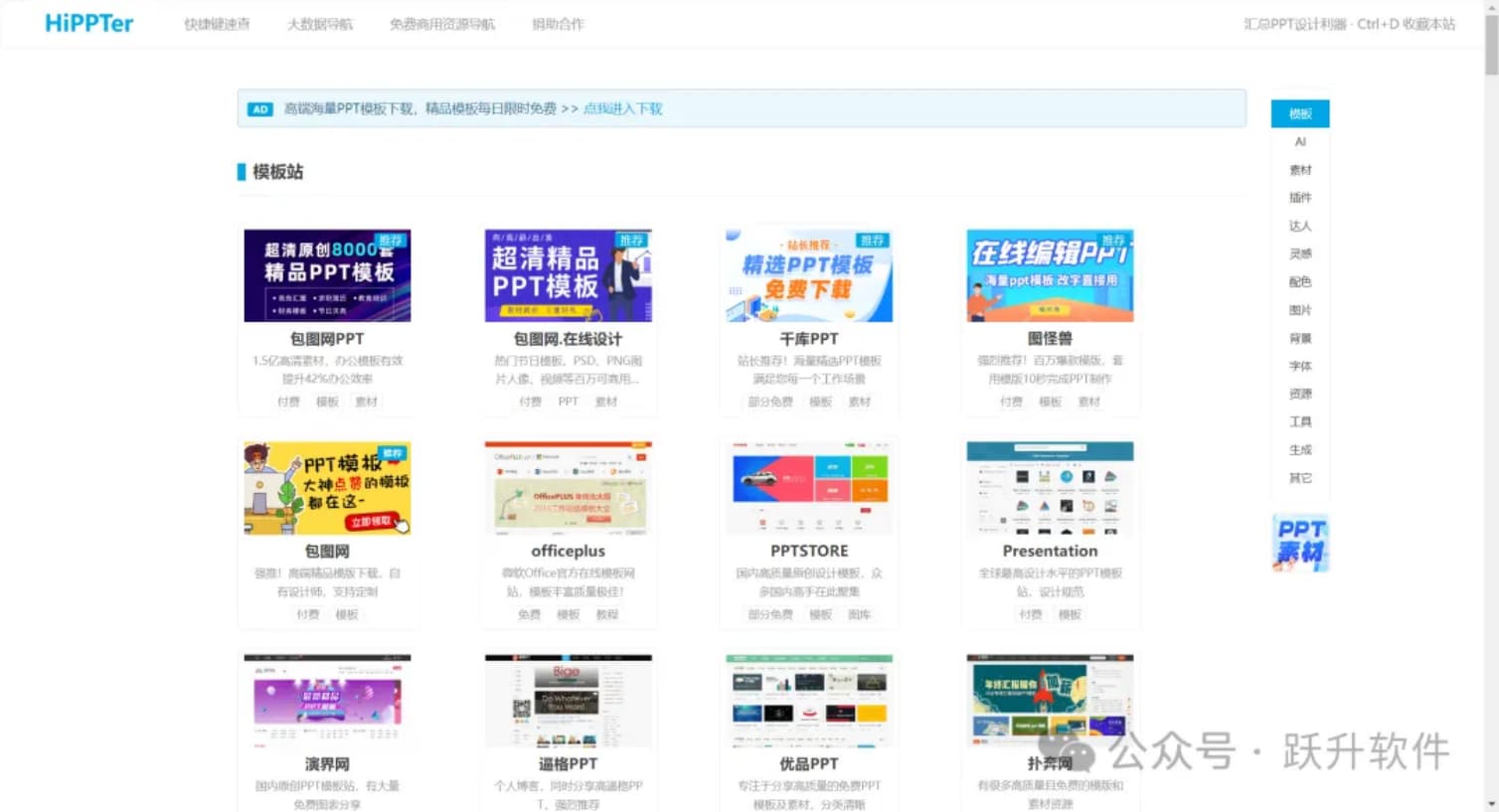Open the 优品PPT thumbnail image
This screenshot has height=812, width=1499.
coord(809,701)
